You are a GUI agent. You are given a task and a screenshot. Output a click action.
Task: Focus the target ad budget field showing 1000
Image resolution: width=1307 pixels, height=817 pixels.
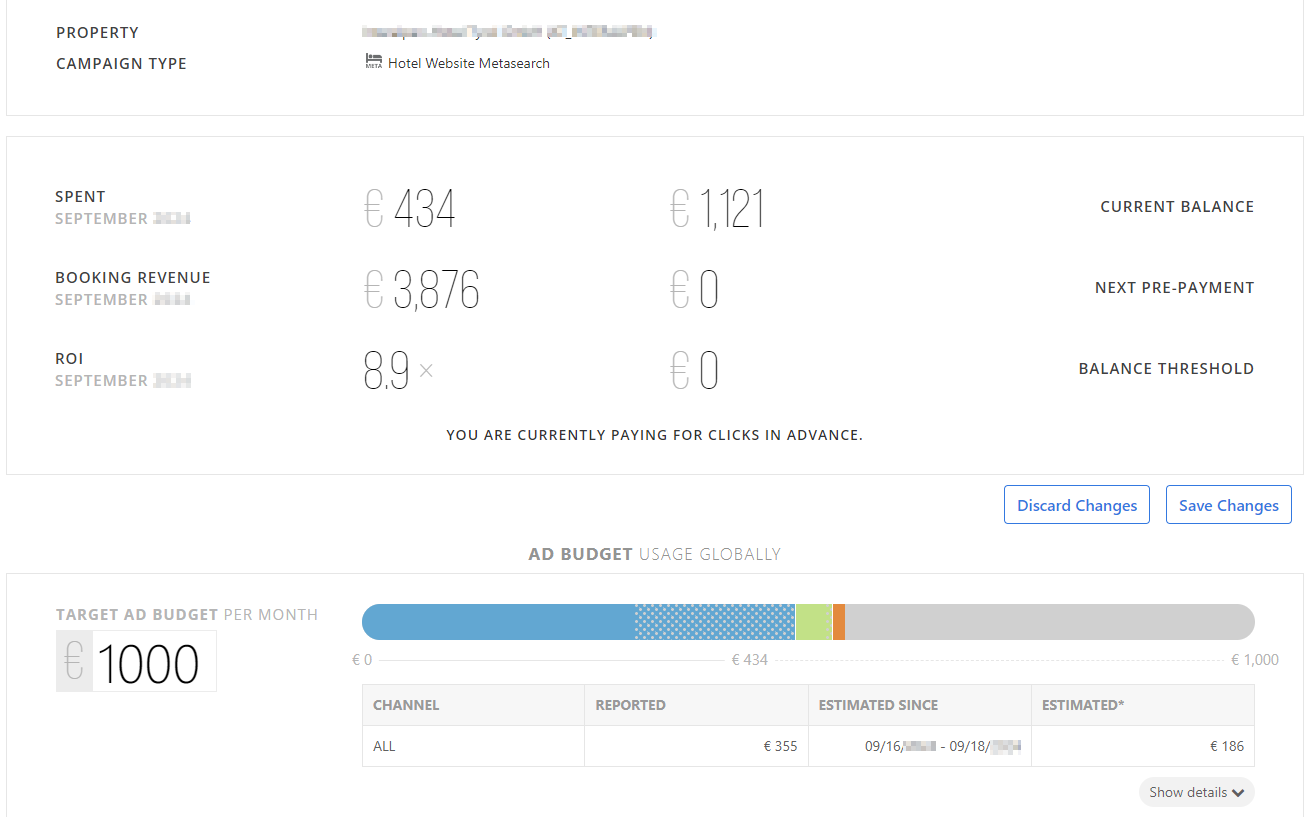153,662
